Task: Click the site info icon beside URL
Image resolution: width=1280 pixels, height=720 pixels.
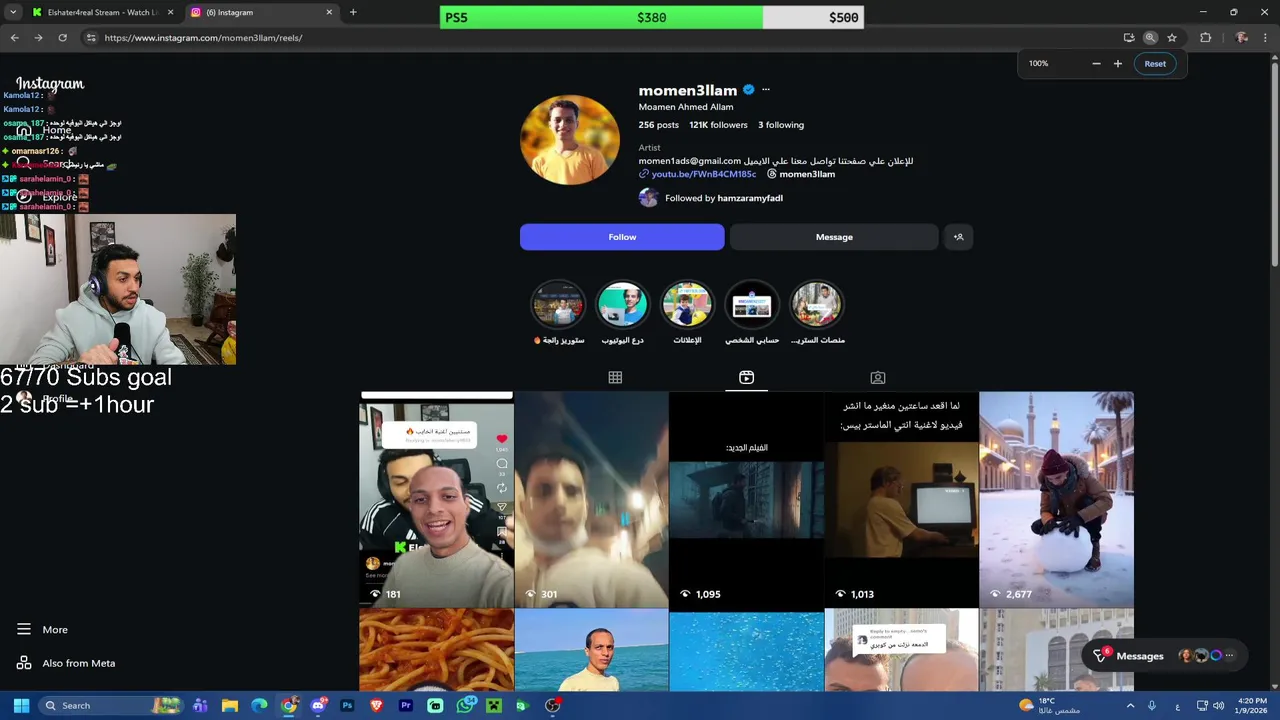Action: (x=91, y=38)
